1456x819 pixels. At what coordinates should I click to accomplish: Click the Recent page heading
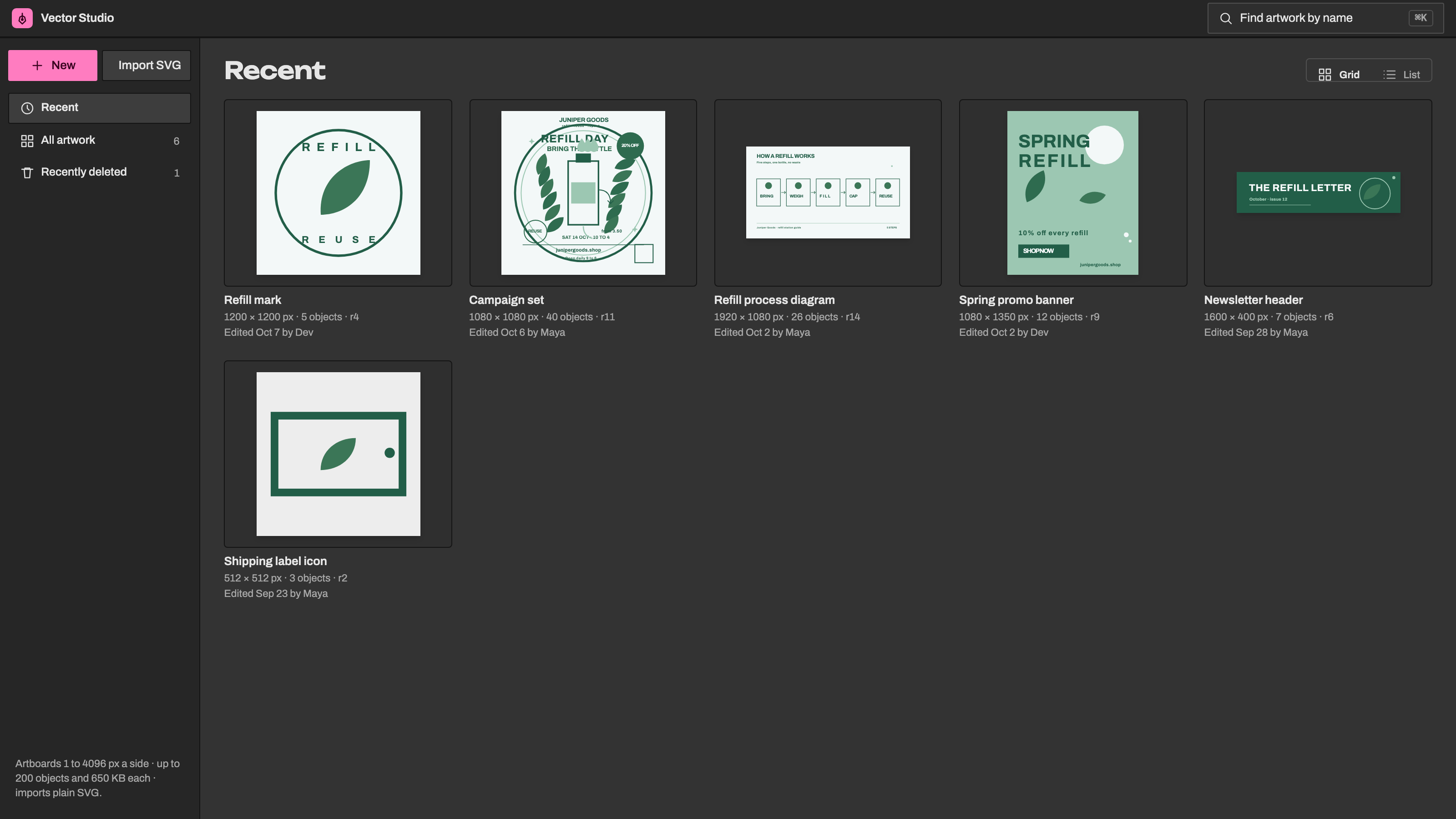(x=275, y=71)
